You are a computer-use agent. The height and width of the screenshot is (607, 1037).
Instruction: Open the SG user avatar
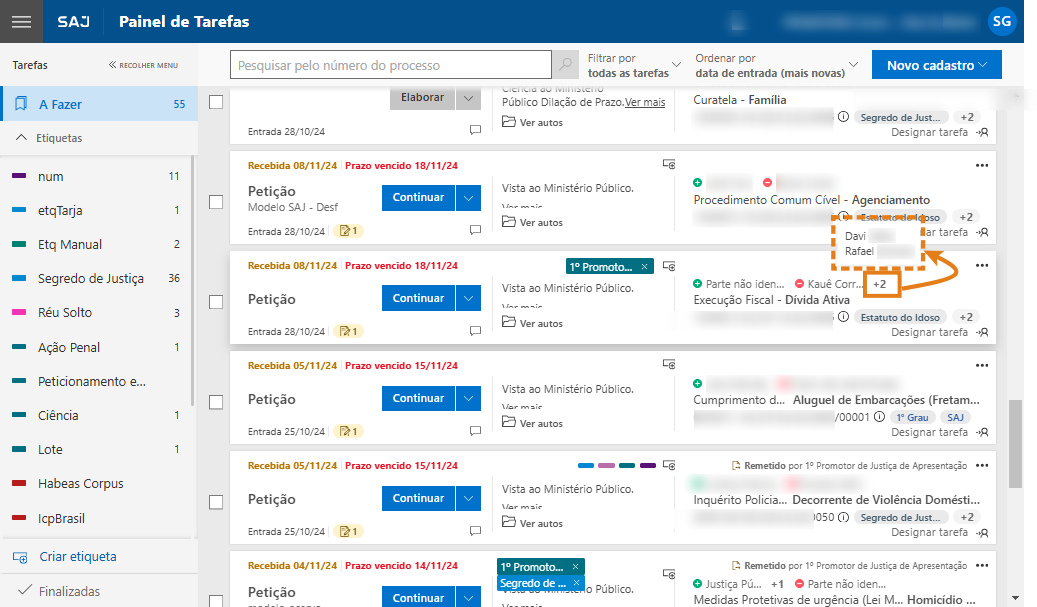1000,21
